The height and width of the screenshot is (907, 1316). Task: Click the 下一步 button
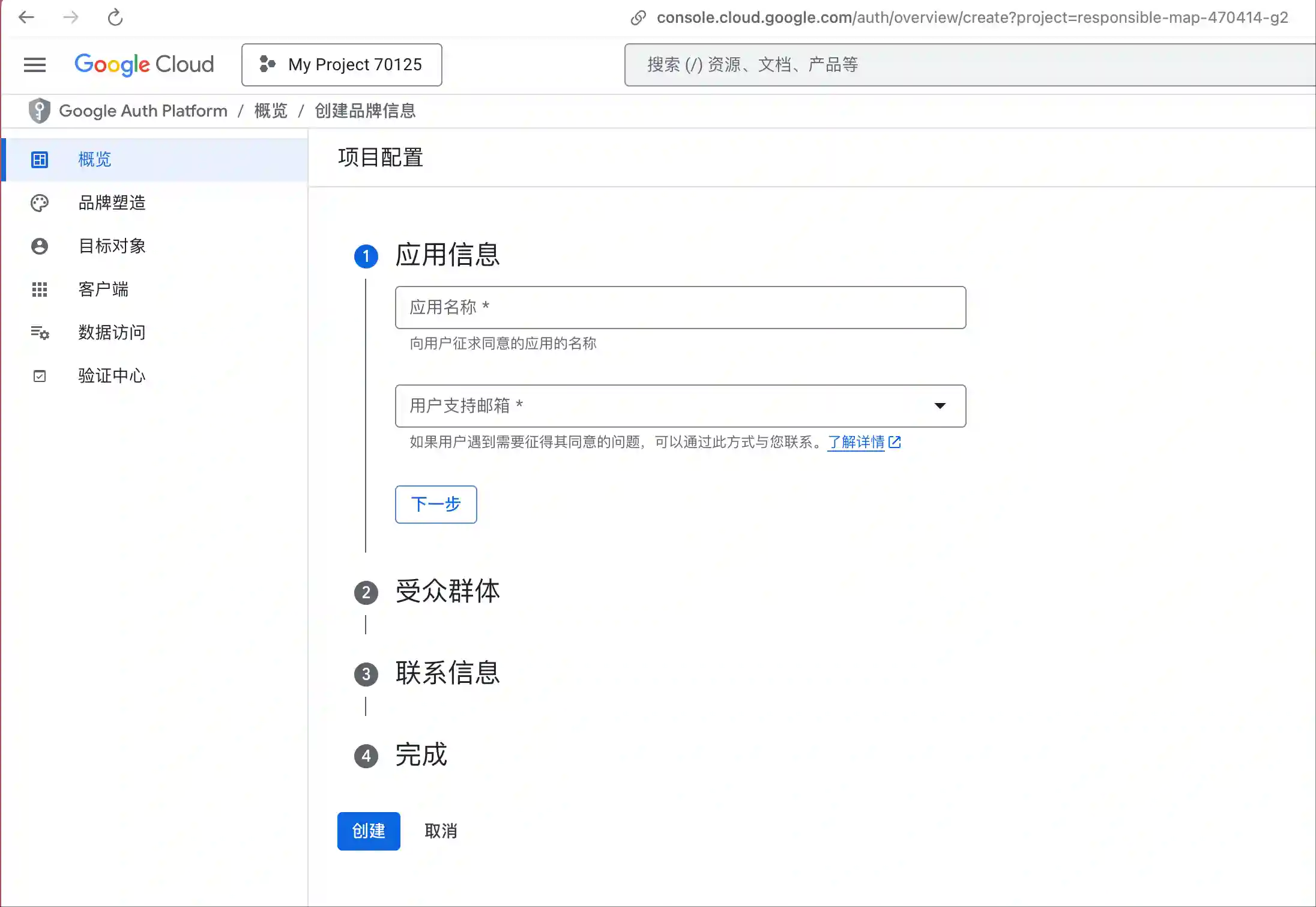coord(435,505)
